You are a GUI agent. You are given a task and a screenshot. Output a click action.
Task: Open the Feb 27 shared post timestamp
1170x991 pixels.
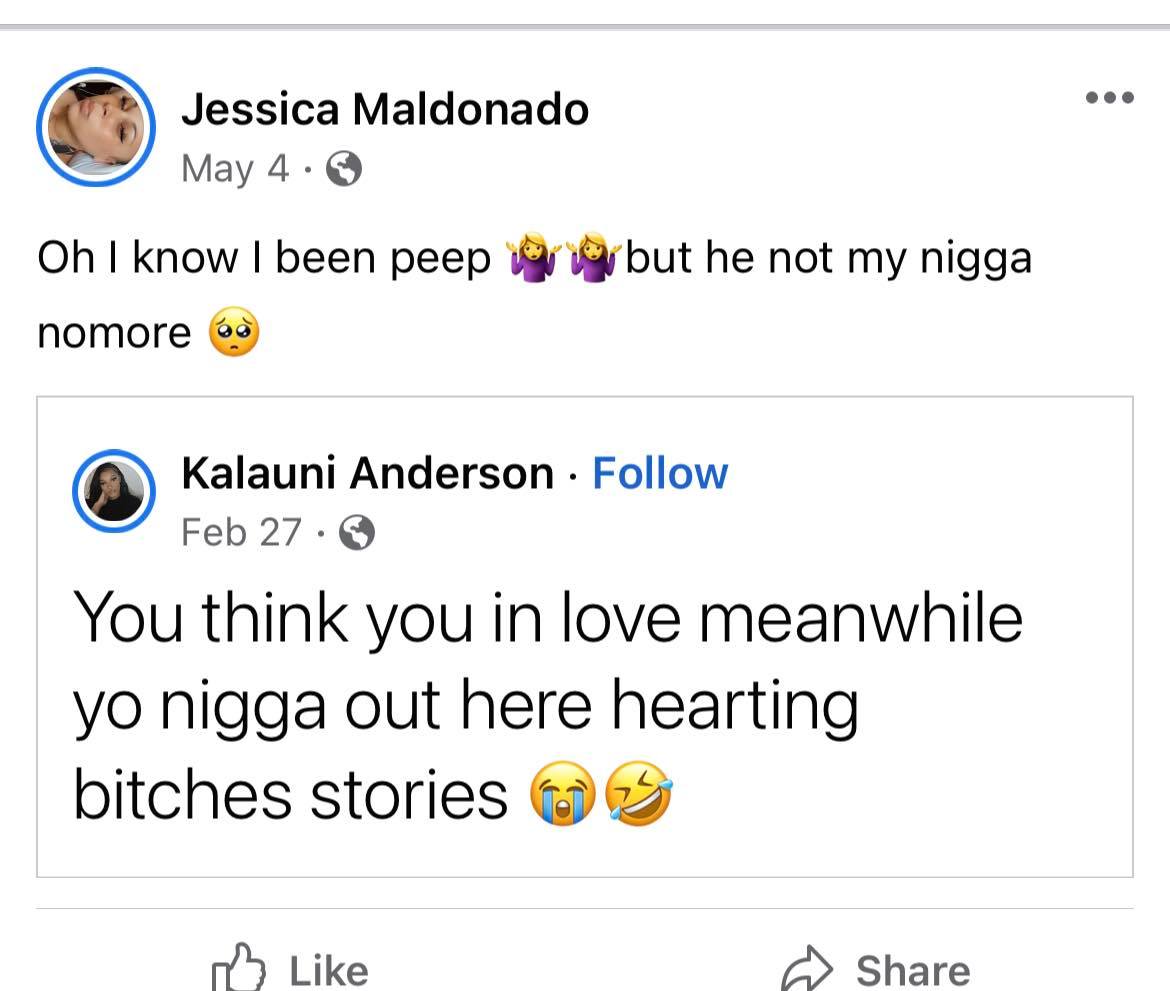[240, 533]
